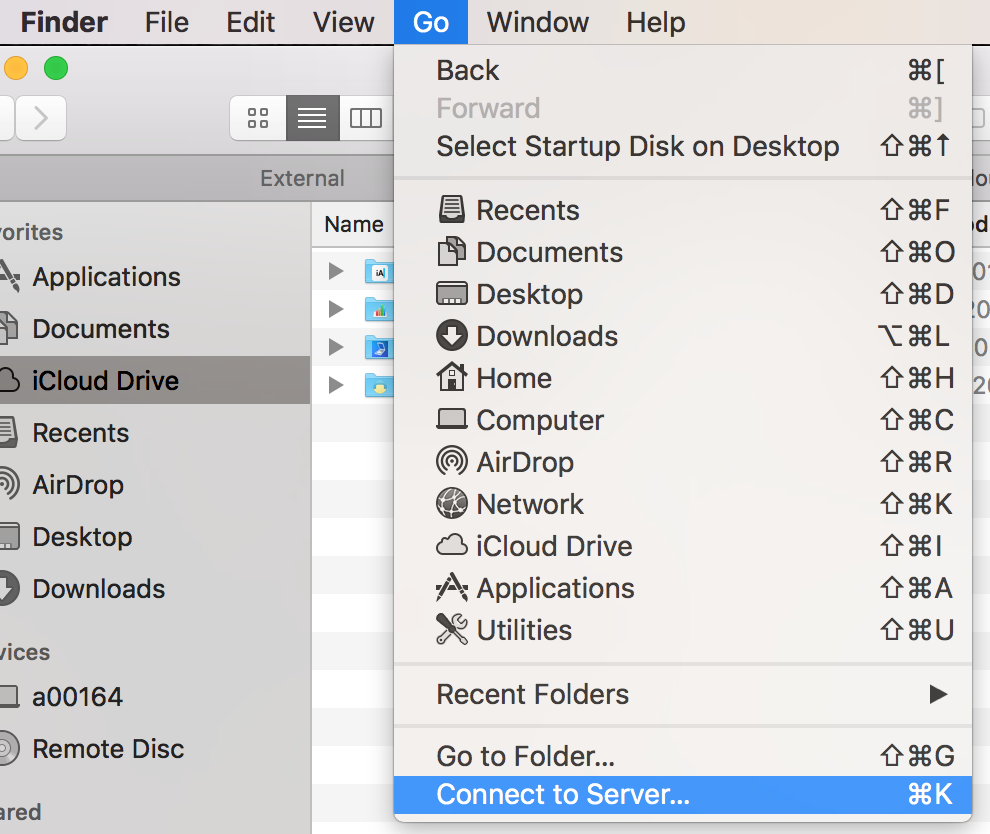Click the Desktop icon in Go menu
Screen dimensions: 990x834
click(x=451, y=294)
